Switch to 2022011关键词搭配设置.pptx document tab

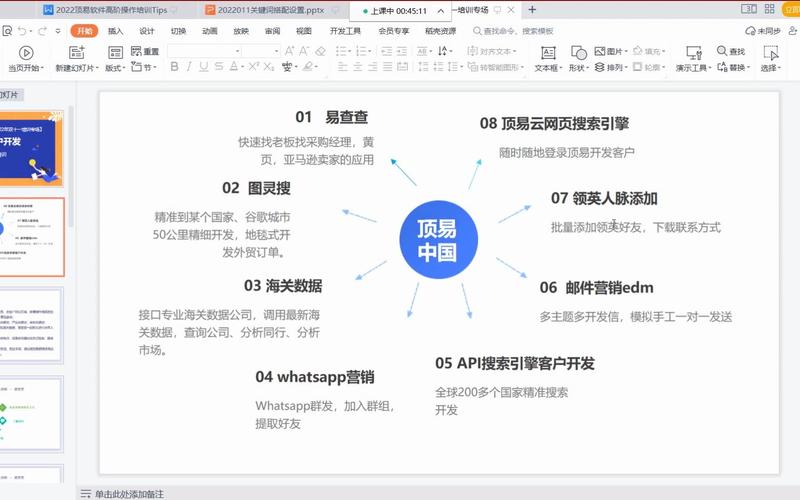tap(270, 10)
